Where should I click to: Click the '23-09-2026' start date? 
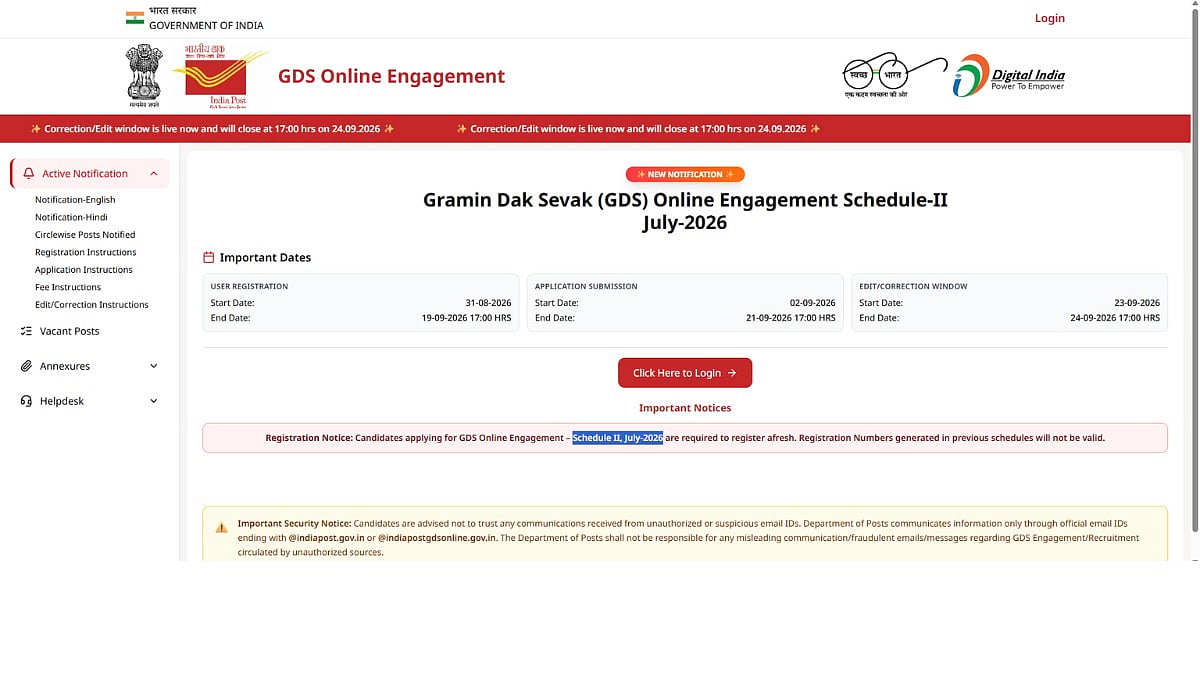[x=1137, y=303]
